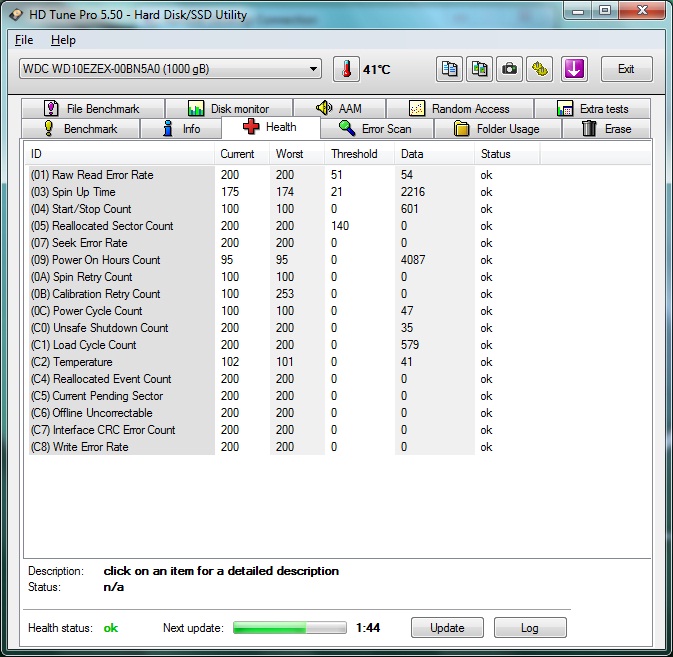The width and height of the screenshot is (673, 657).
Task: Click the Worst value 253
Action: point(285,294)
